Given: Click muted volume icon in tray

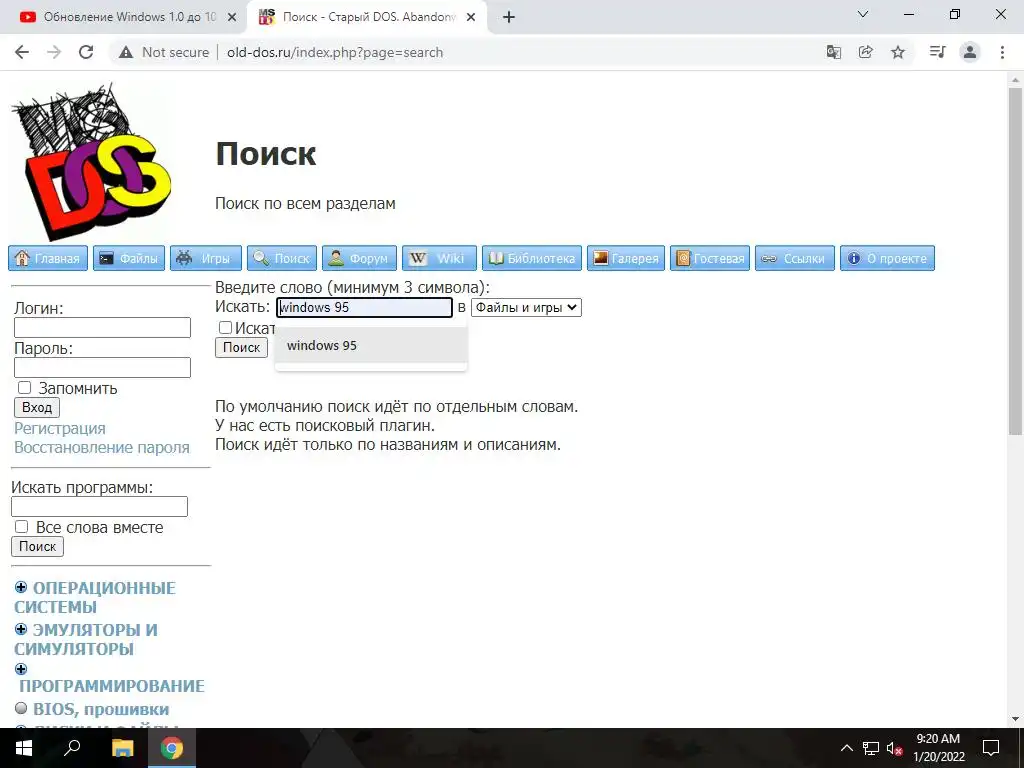Looking at the screenshot, I should (x=894, y=748).
